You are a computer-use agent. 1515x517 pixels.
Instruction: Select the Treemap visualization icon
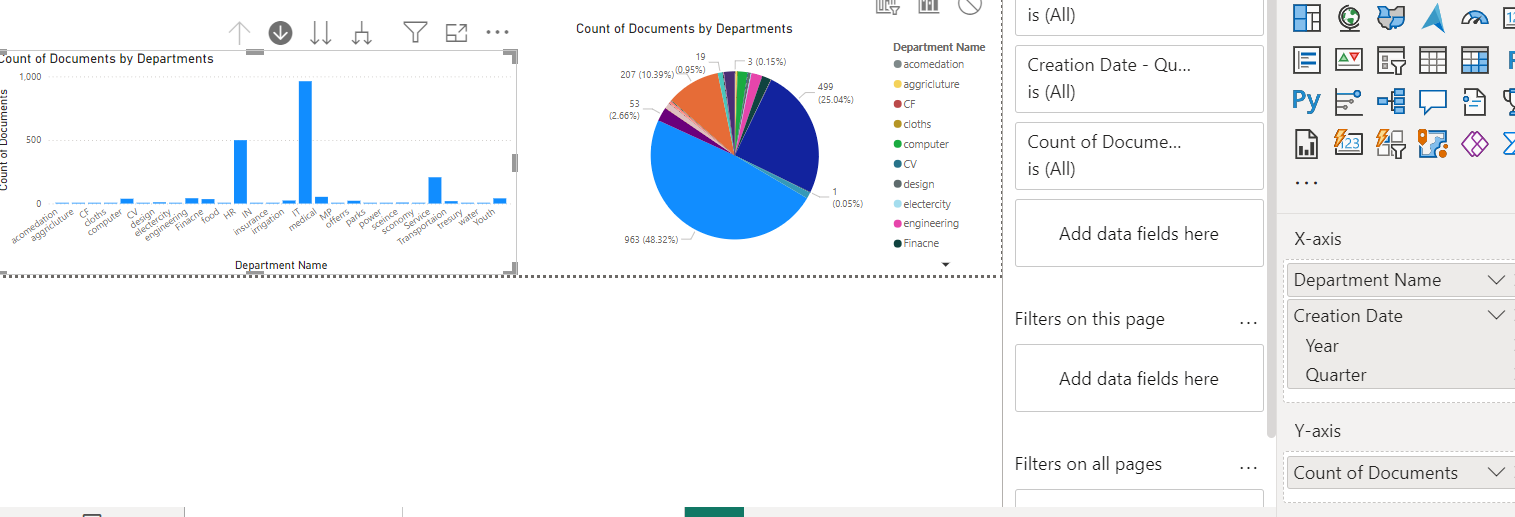click(x=1306, y=17)
